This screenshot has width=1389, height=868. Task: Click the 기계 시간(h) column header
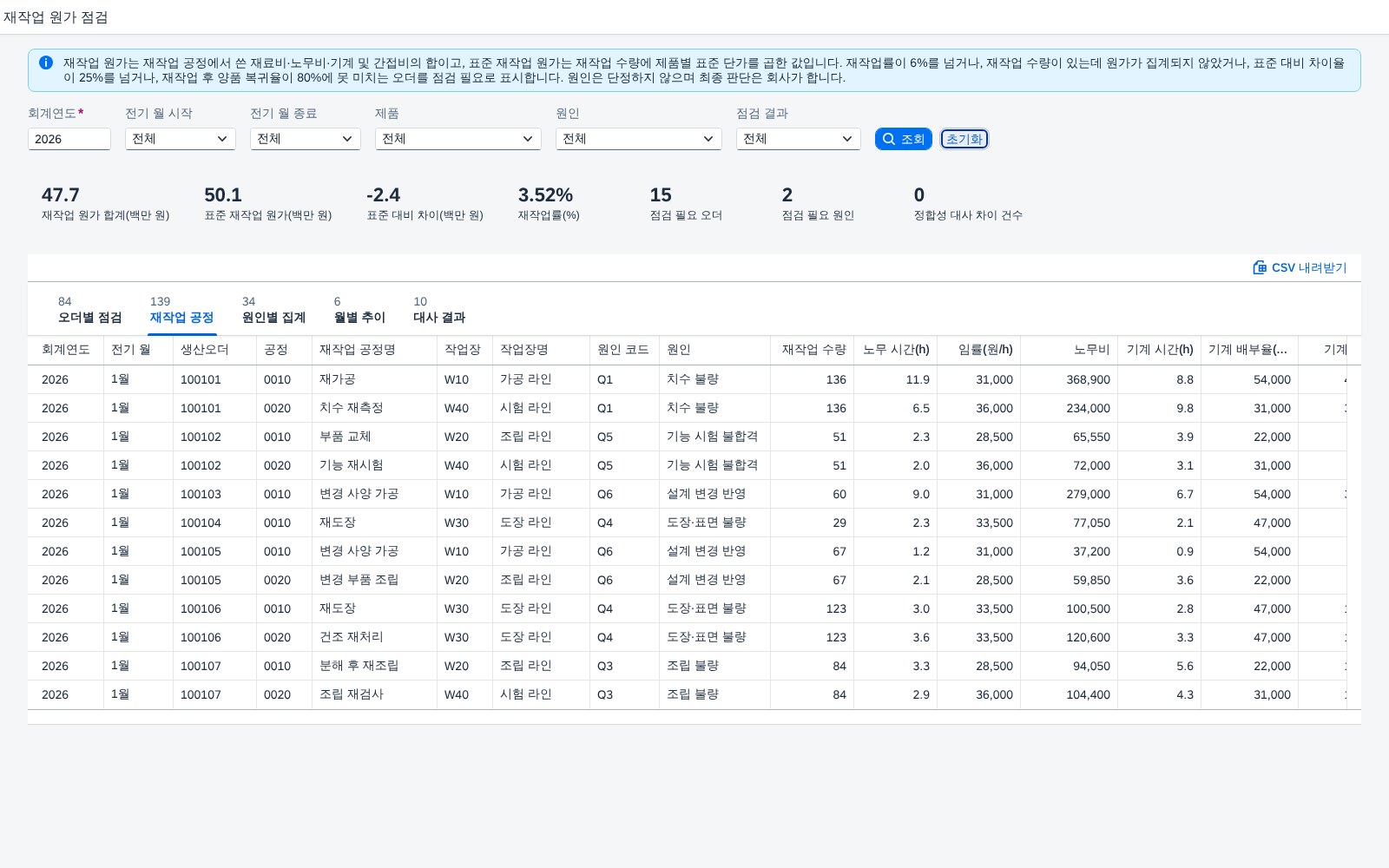coord(1160,350)
